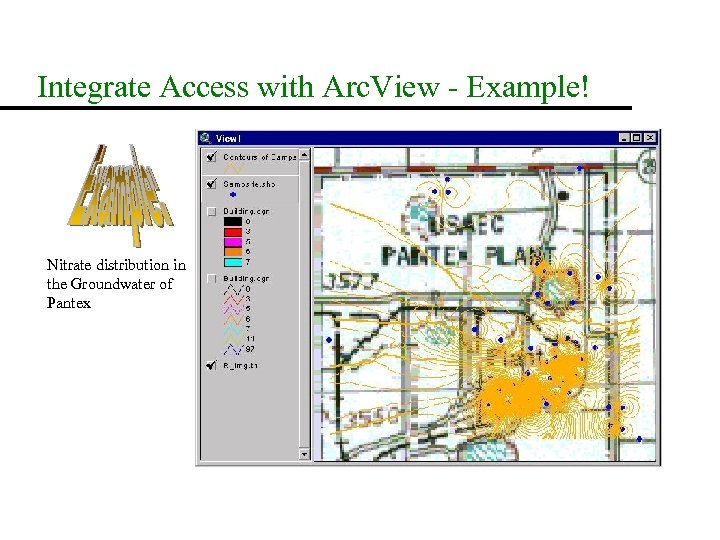Click the PANTEX PLANT label on the map
The height and width of the screenshot is (540, 720).
tap(468, 255)
